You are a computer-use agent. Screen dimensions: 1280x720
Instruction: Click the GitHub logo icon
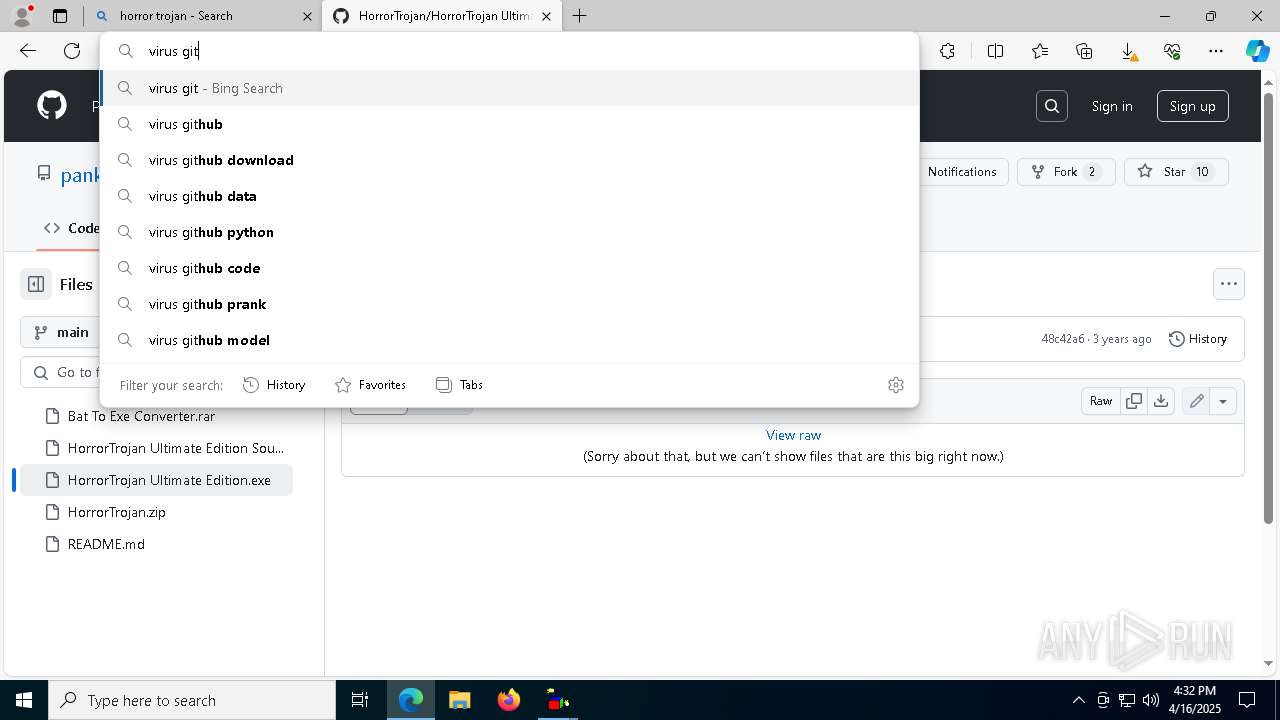[52, 106]
